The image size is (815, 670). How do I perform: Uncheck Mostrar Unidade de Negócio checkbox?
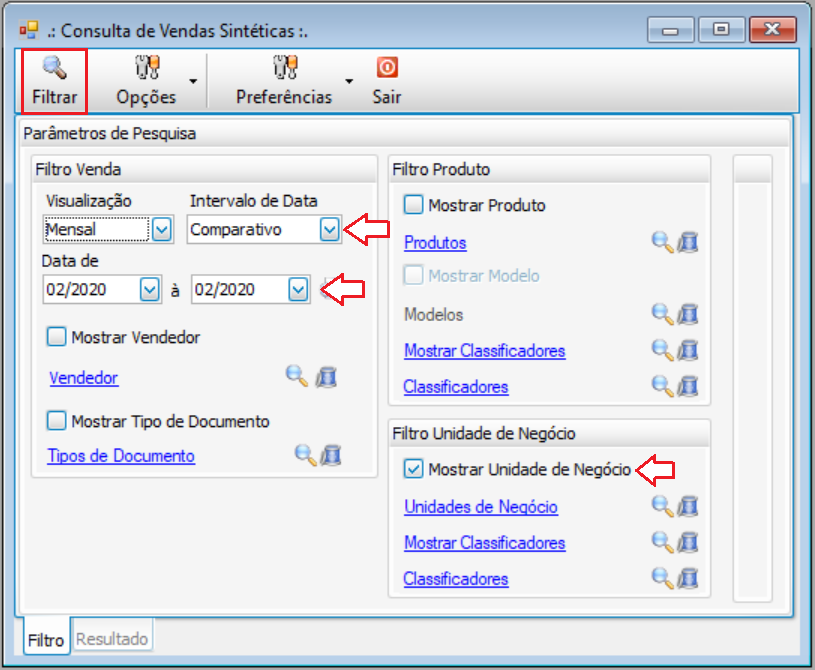(x=414, y=469)
